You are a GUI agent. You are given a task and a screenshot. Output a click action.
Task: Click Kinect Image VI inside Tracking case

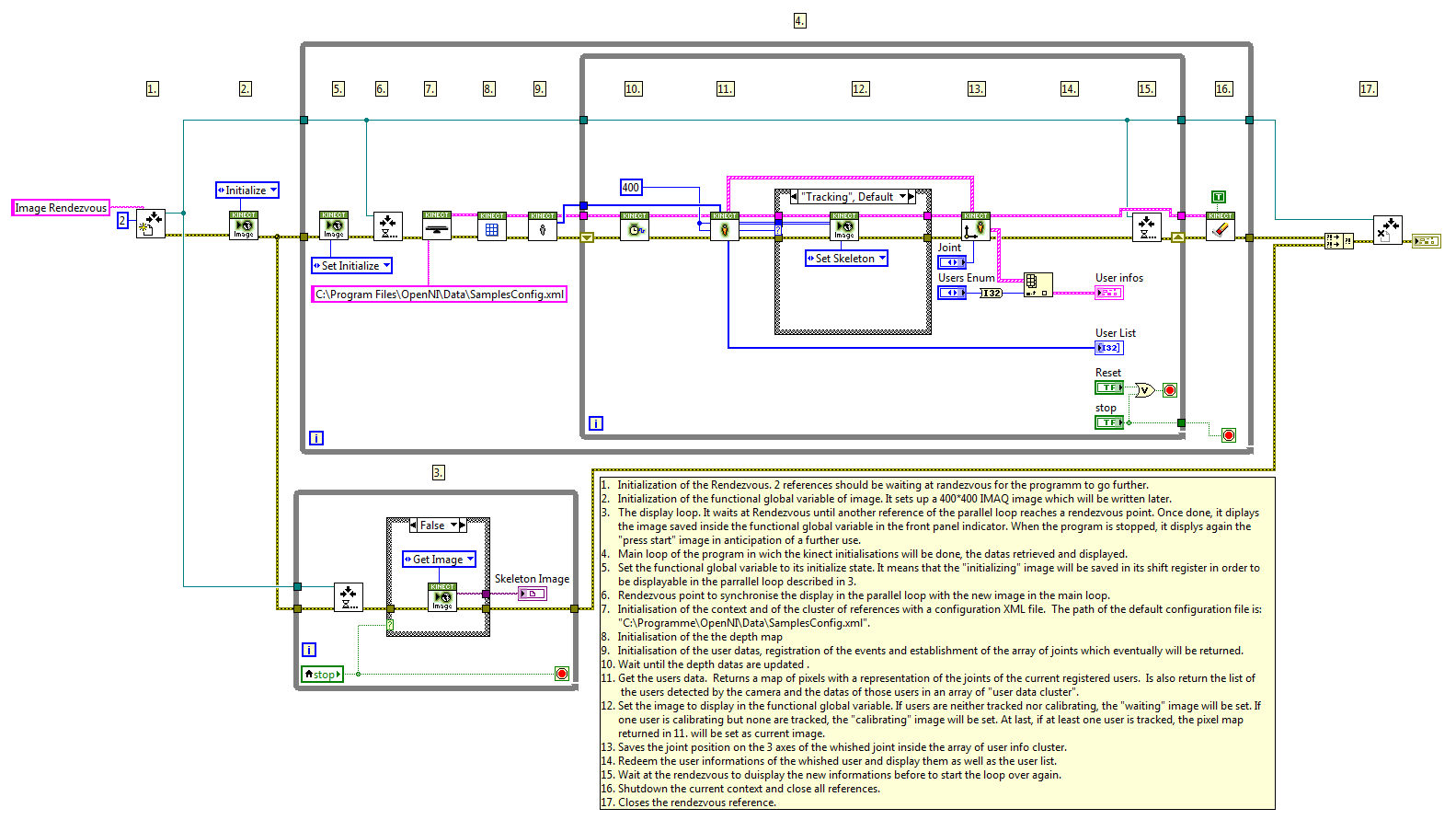click(844, 226)
